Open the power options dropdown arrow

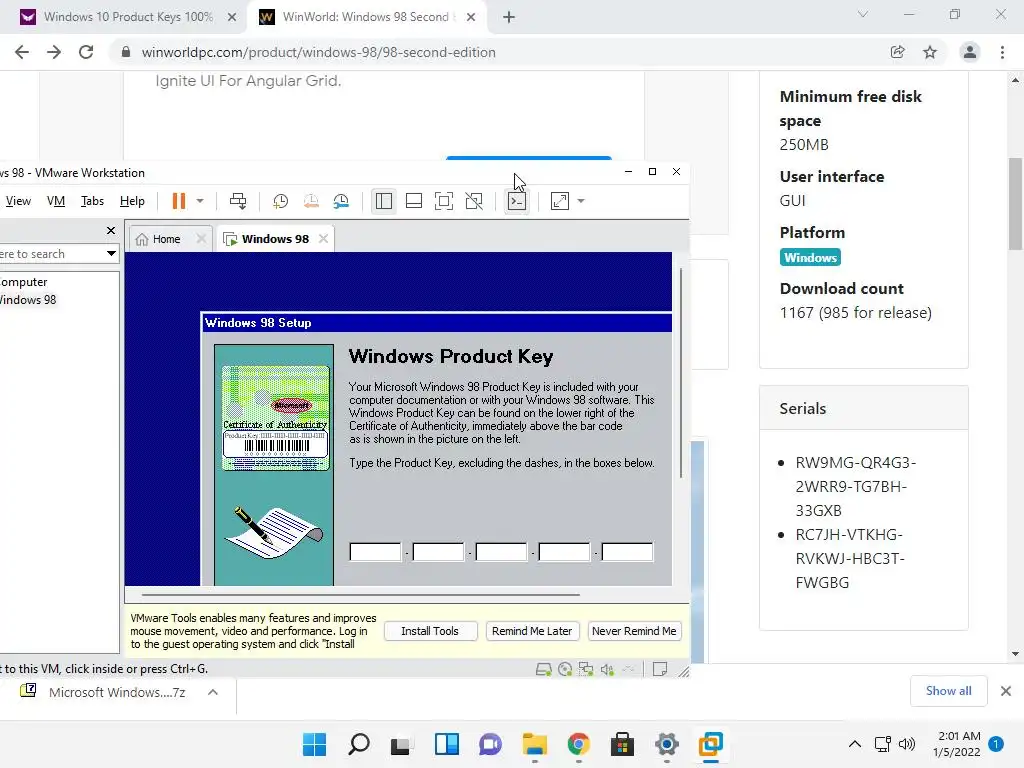point(200,201)
